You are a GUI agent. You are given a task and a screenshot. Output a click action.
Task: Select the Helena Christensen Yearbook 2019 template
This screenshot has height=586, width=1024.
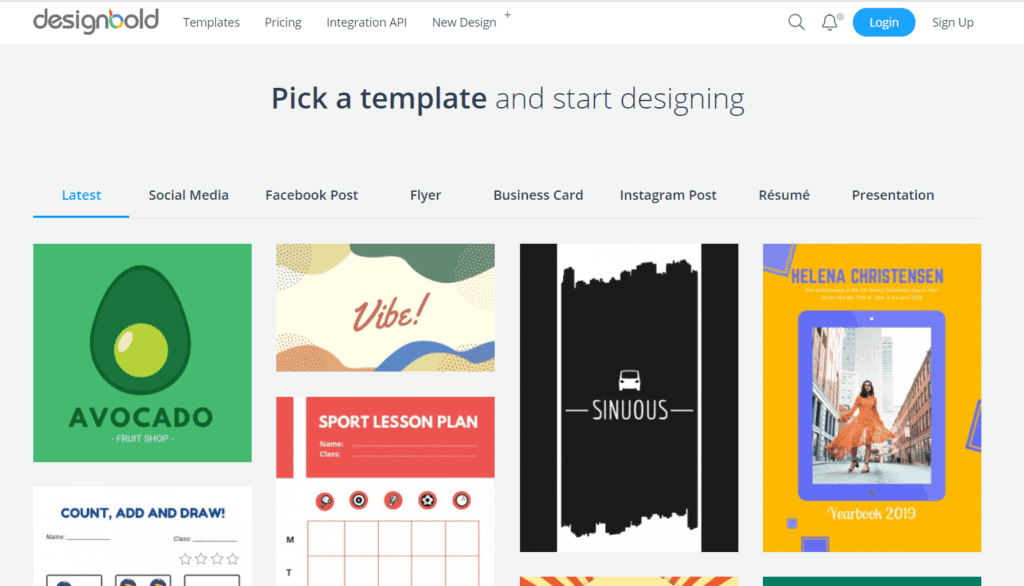[x=871, y=397]
